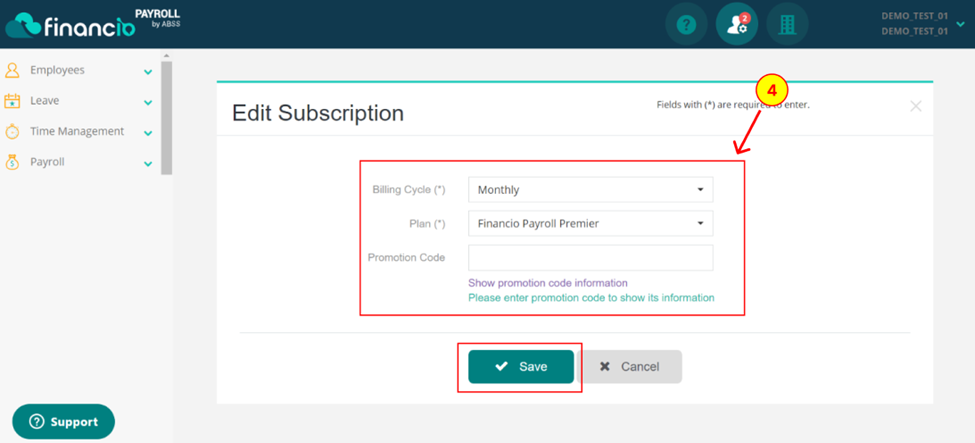
Task: Expand the Leave menu chevron
Action: pos(148,103)
